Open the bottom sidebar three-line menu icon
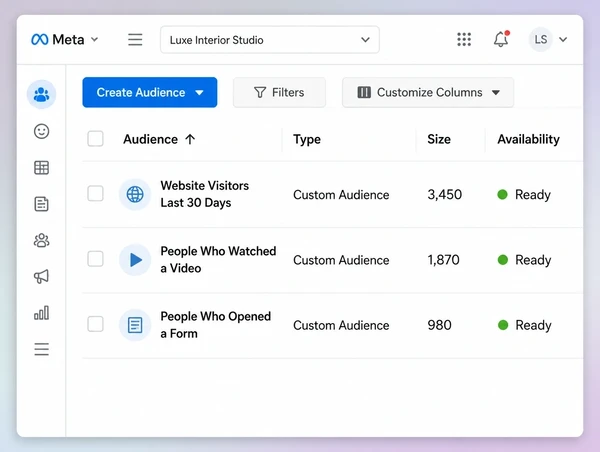 [41, 349]
